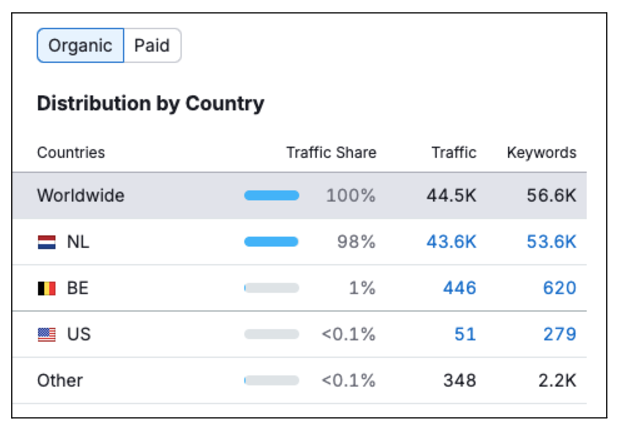Click the BE 1% traffic share bar
622x431 pixels.
pos(271,288)
